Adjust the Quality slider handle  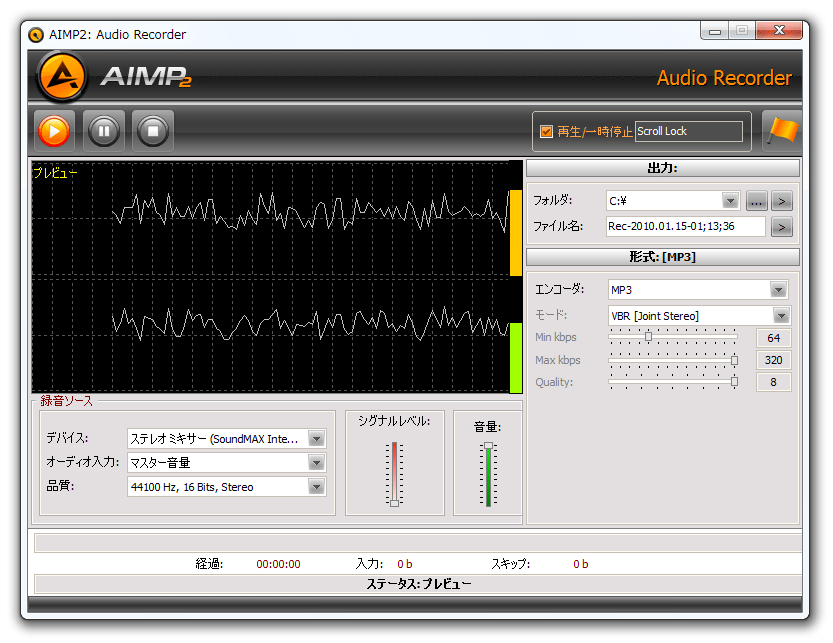(x=734, y=382)
